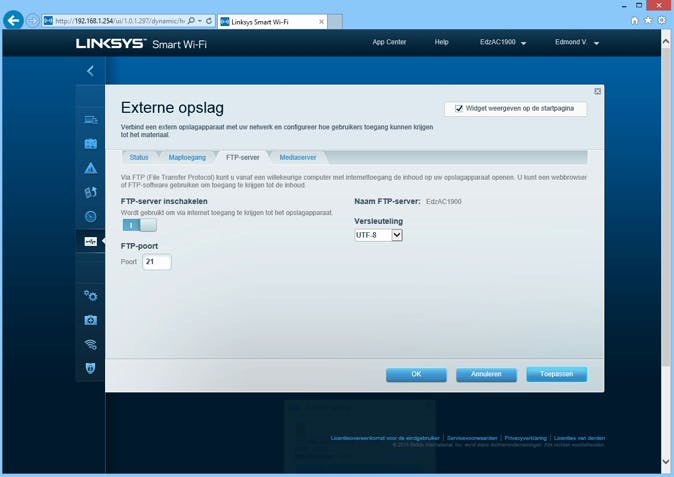This screenshot has height=477, width=674.
Task: Open the Wireless settings Wi-Fi icon
Action: [90, 344]
